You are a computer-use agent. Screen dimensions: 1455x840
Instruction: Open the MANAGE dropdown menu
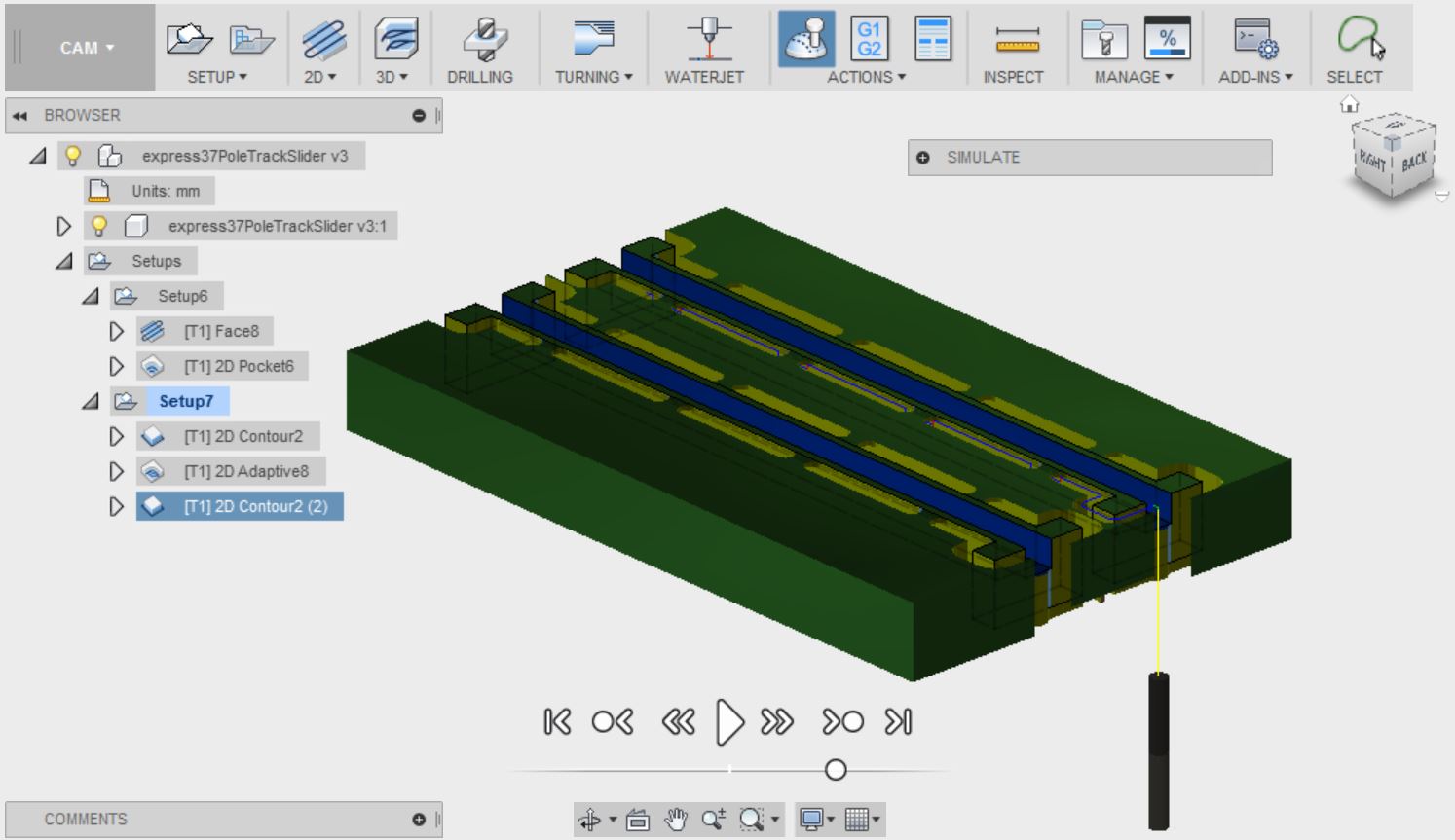click(x=1134, y=77)
